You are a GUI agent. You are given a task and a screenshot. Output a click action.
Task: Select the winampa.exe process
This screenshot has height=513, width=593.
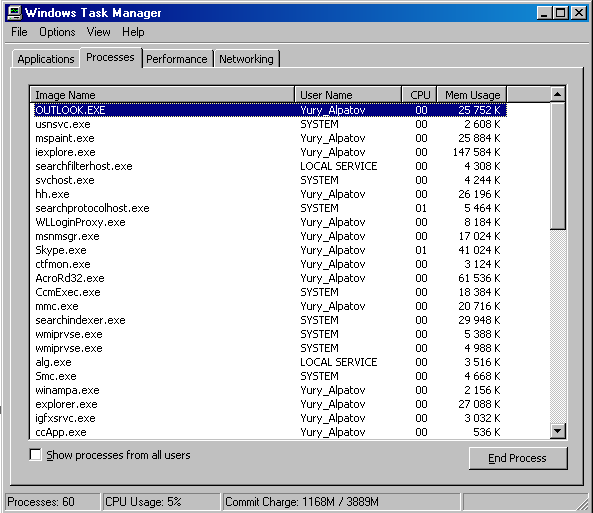point(270,390)
